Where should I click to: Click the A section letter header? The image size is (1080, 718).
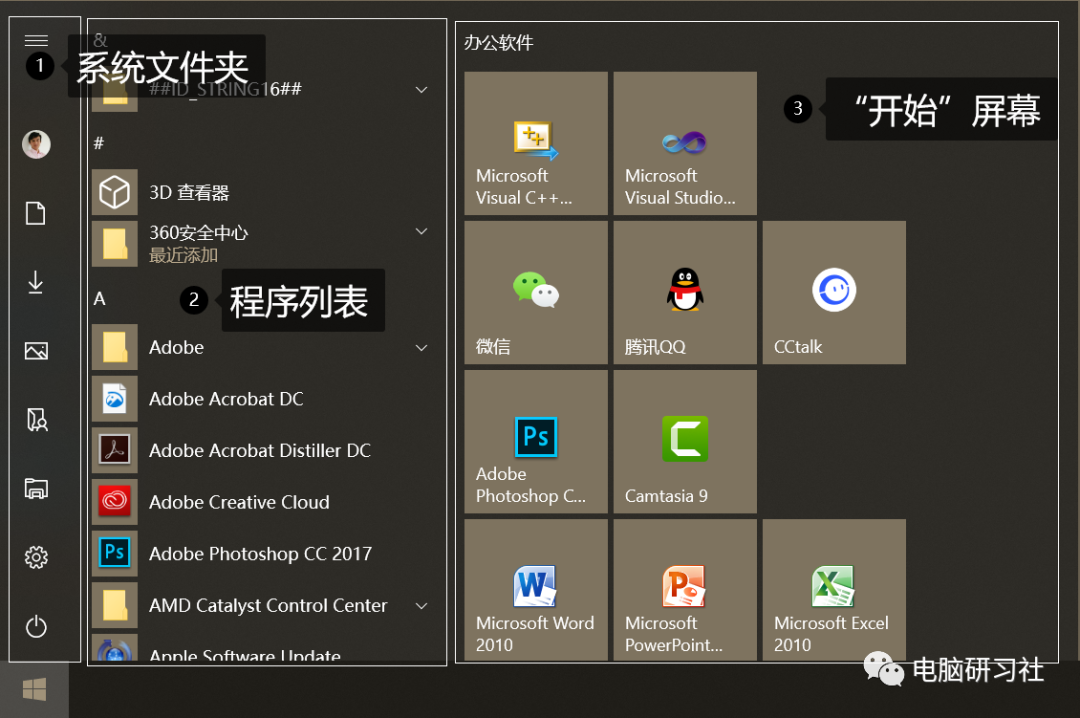pyautogui.click(x=100, y=298)
